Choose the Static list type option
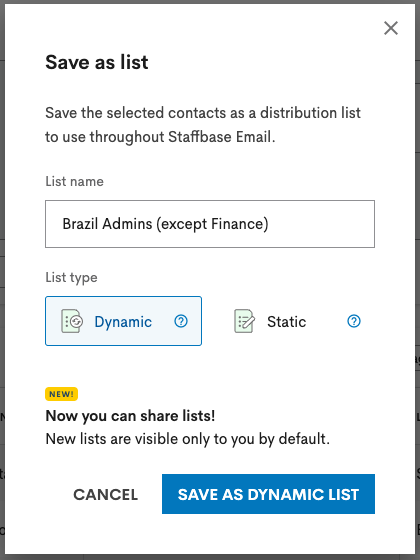 point(296,321)
